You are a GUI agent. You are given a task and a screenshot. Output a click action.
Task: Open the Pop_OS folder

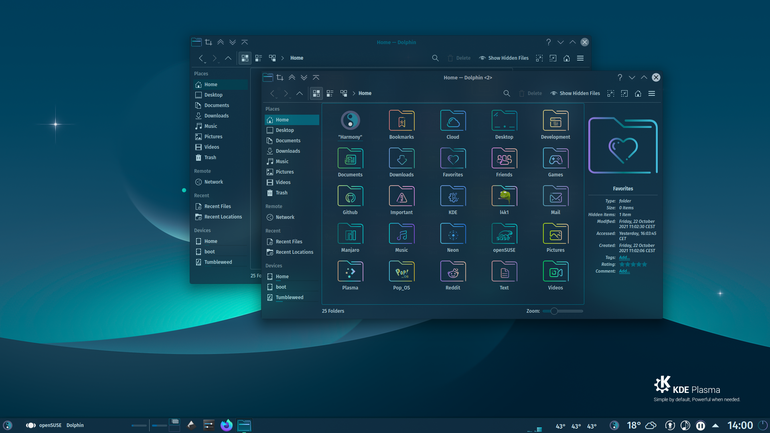[x=401, y=275]
